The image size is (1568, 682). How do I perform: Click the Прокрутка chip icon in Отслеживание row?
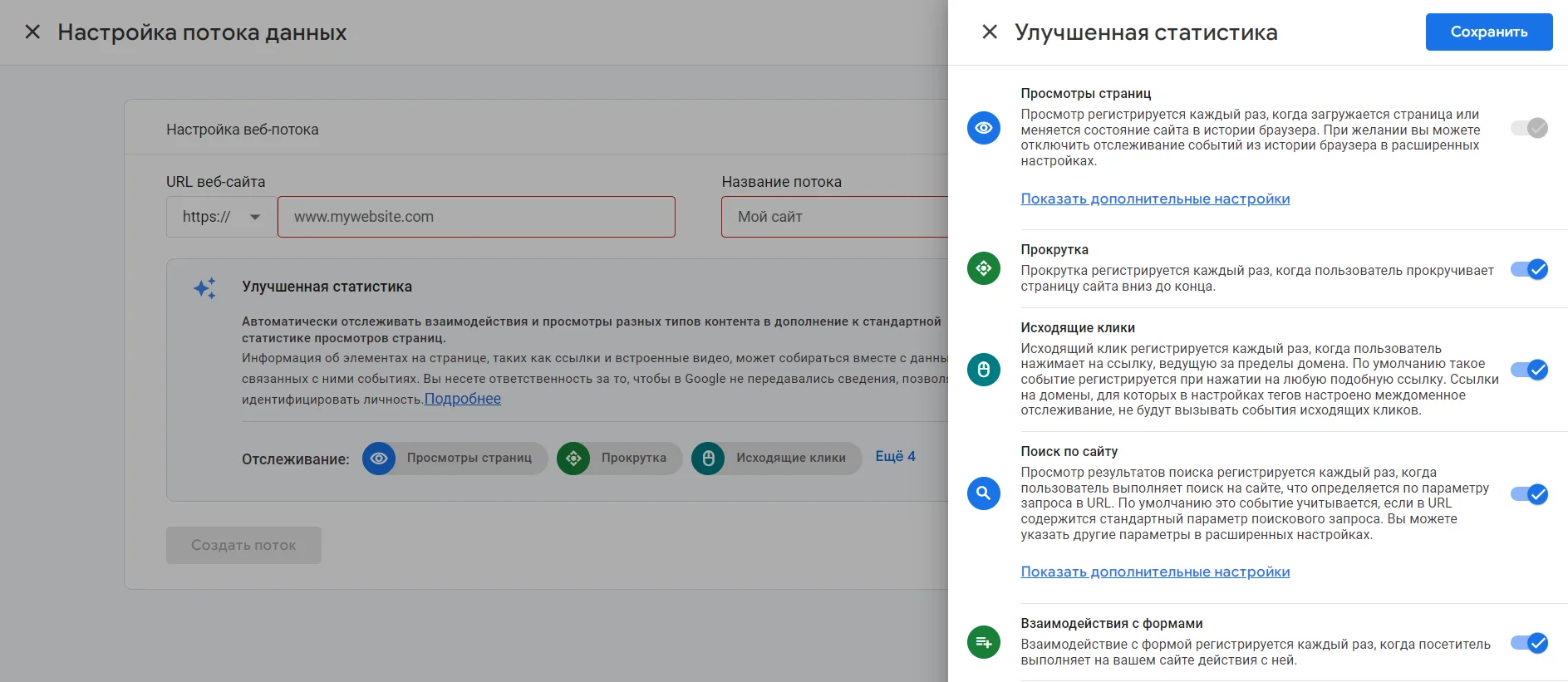click(x=573, y=459)
